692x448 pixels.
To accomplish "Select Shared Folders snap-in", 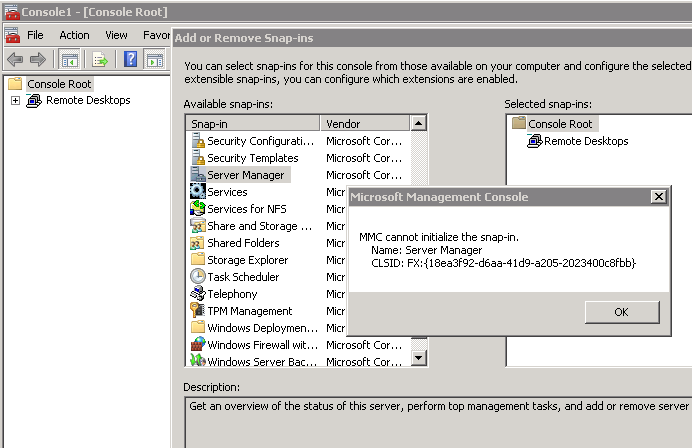I will (x=243, y=243).
